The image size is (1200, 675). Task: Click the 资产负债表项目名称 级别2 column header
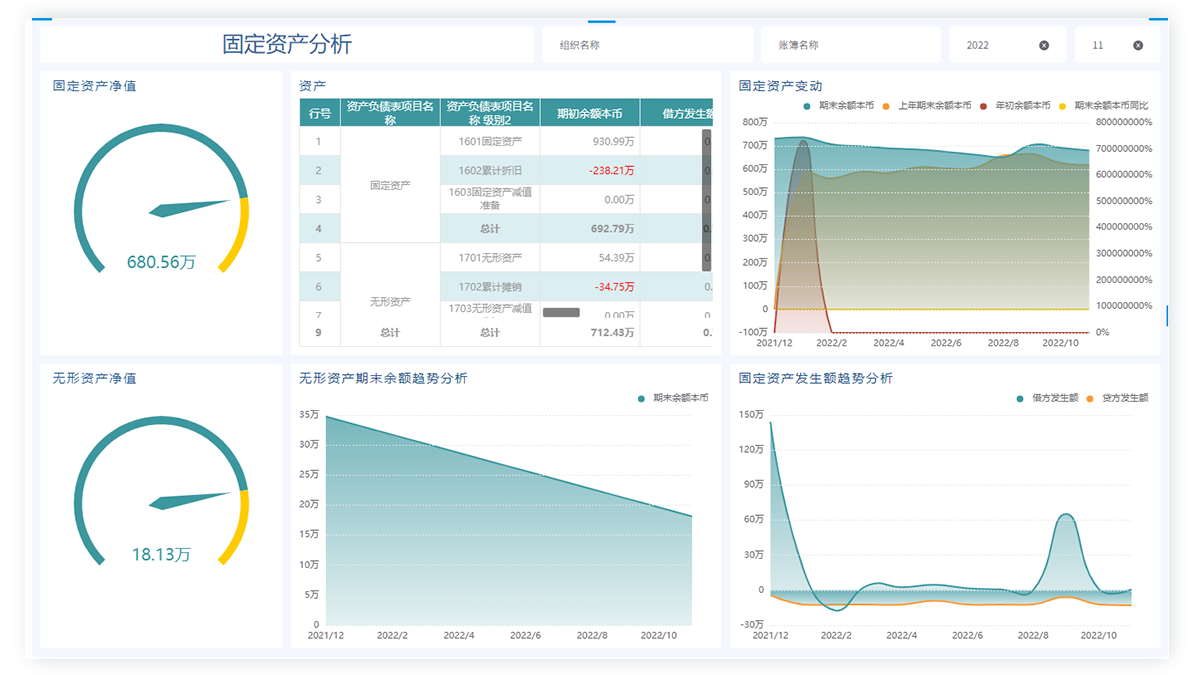click(x=490, y=113)
